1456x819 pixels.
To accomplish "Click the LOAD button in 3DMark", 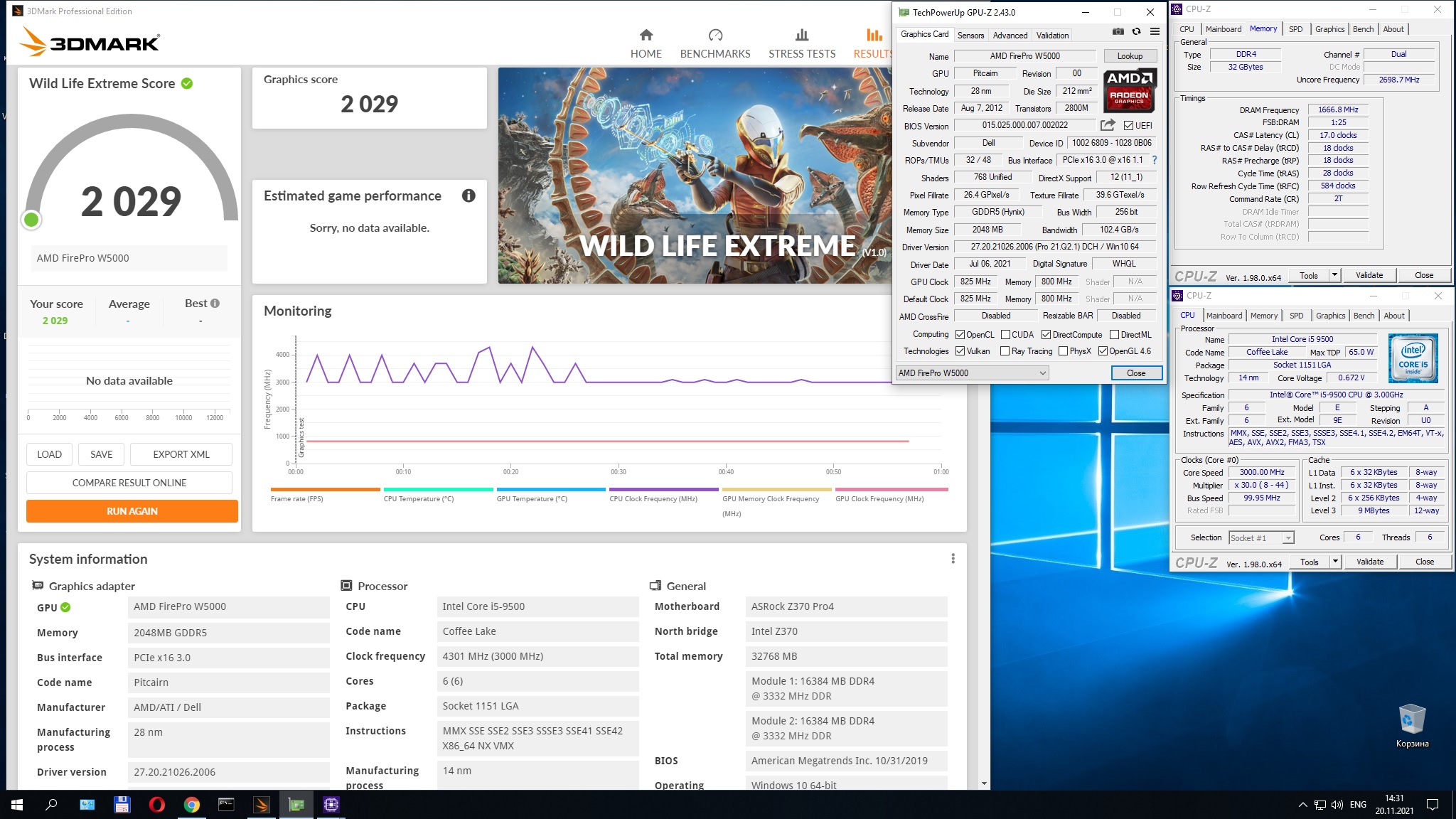I will (49, 454).
